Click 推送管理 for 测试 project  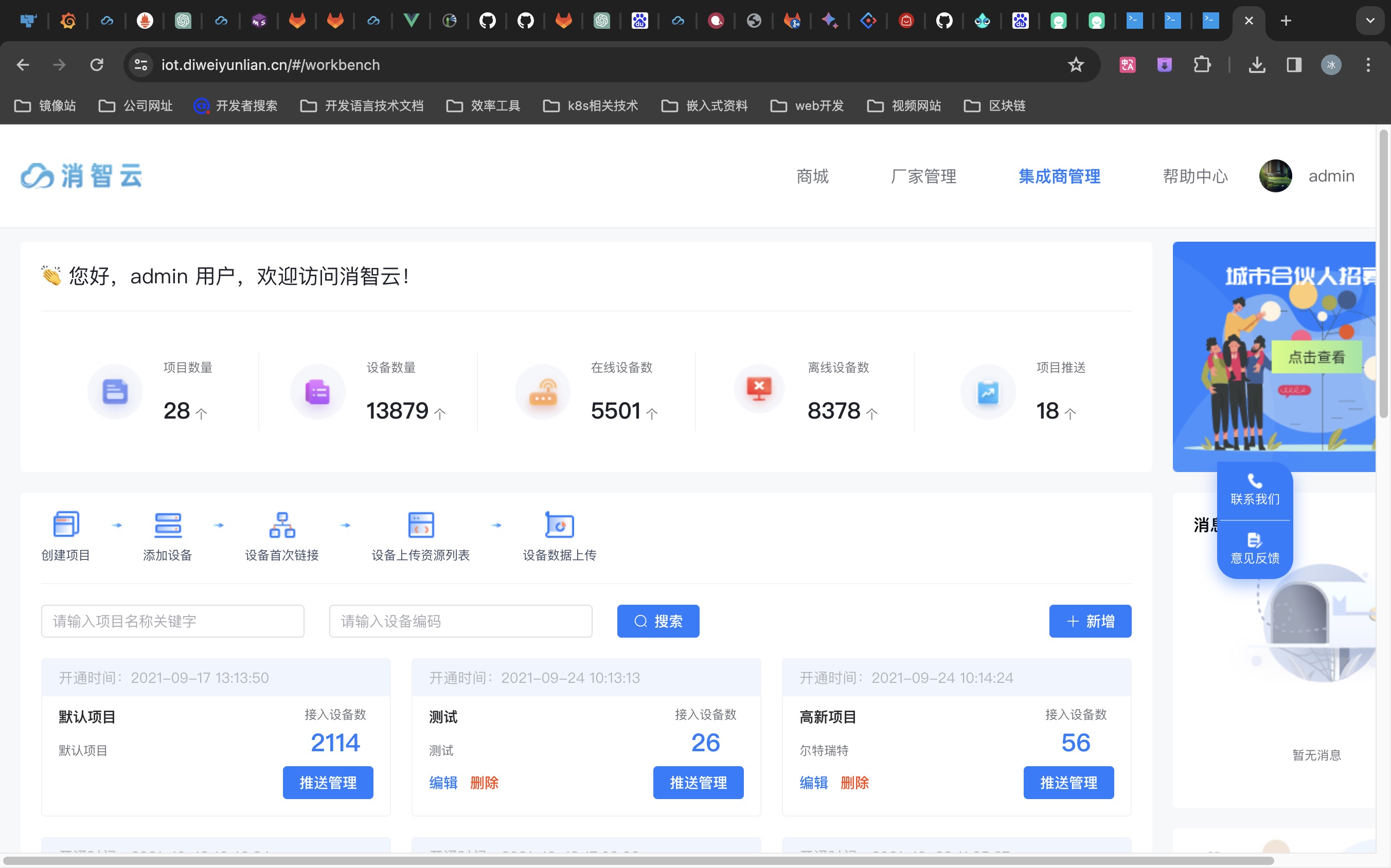(x=699, y=783)
